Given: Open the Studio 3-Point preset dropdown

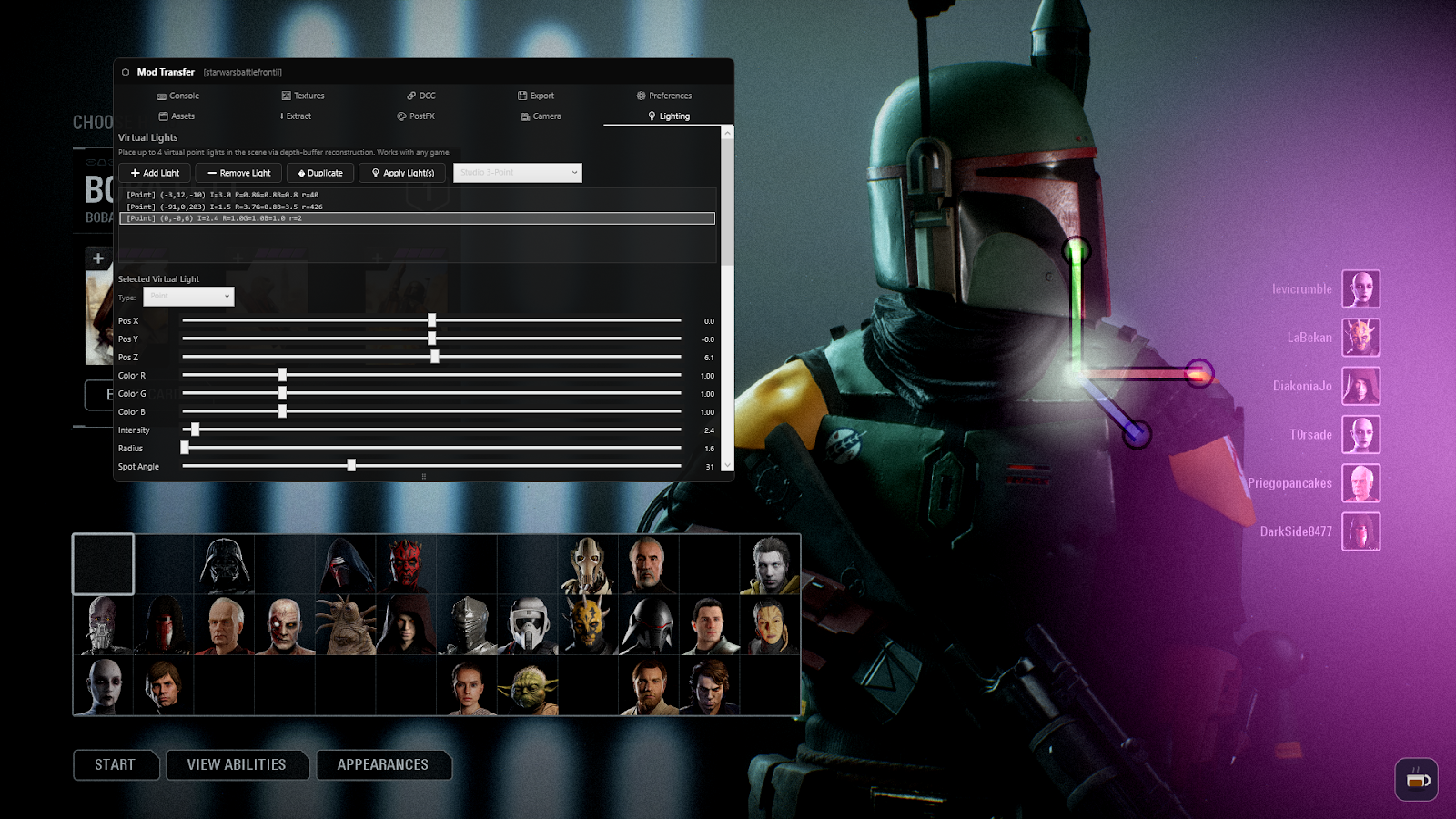Looking at the screenshot, I should click(517, 172).
